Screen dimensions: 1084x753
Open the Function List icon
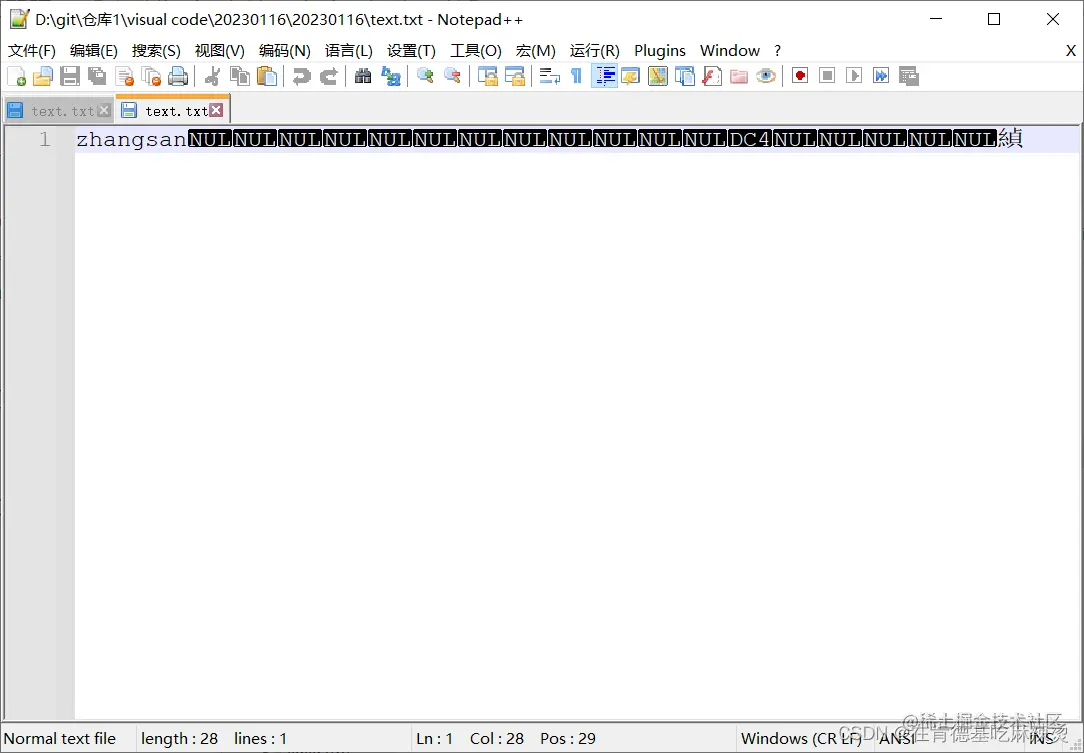coord(711,76)
